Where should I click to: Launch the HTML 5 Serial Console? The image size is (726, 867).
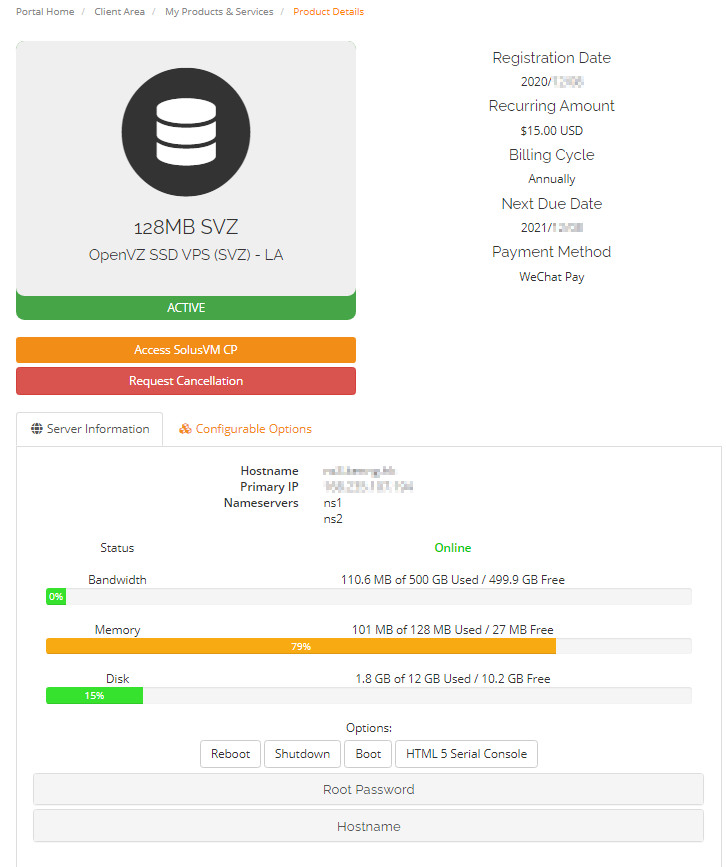[466, 754]
